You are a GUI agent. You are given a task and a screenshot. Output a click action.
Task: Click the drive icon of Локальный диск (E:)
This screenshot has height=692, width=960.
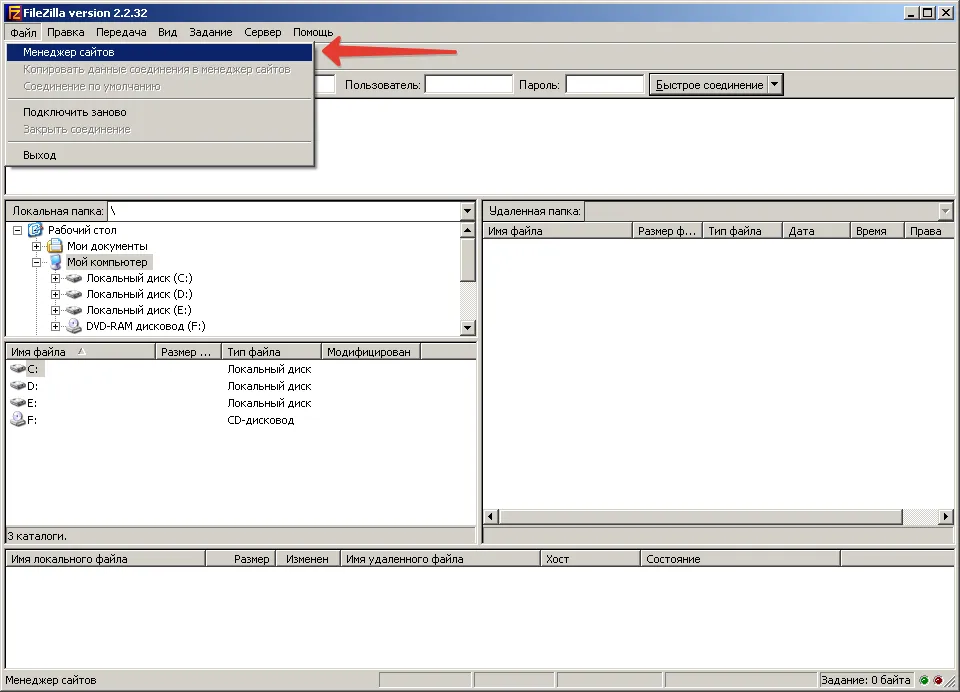click(x=74, y=310)
